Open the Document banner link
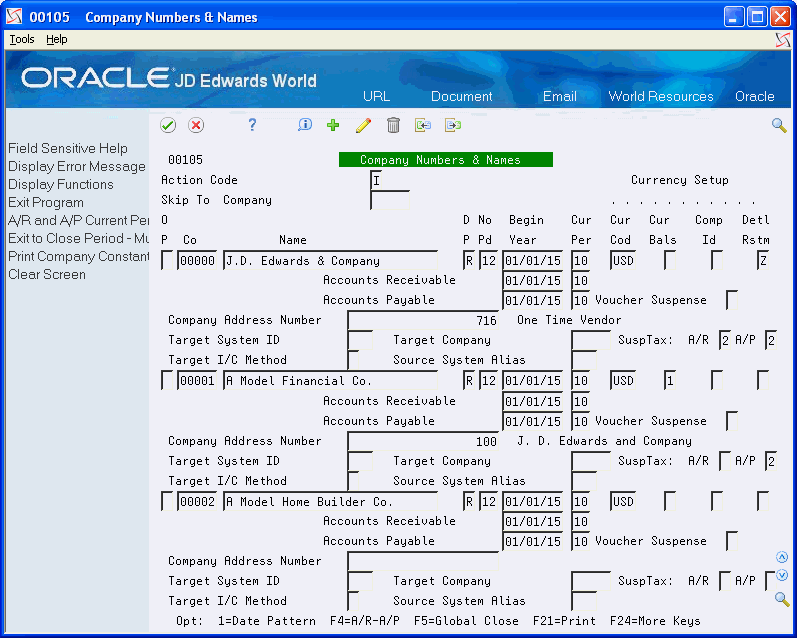 tap(462, 96)
